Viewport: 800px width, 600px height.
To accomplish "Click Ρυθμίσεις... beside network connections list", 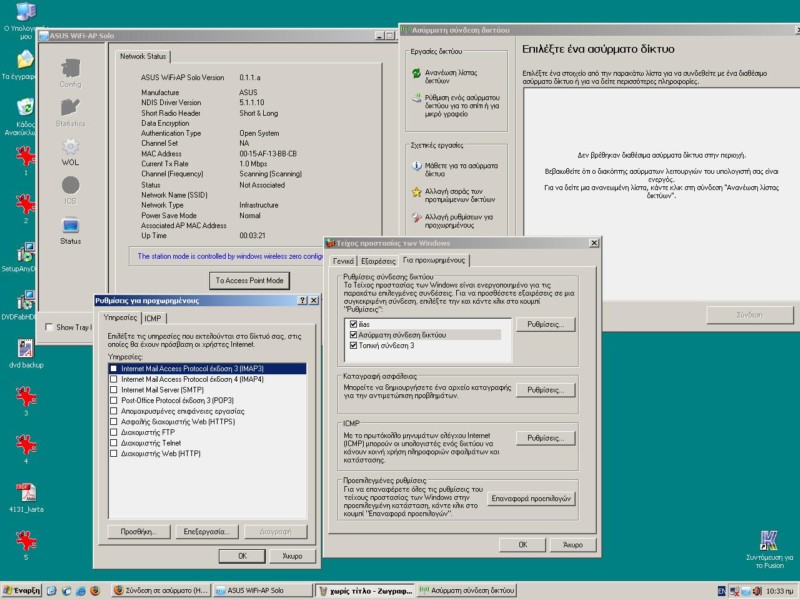I will click(x=545, y=324).
